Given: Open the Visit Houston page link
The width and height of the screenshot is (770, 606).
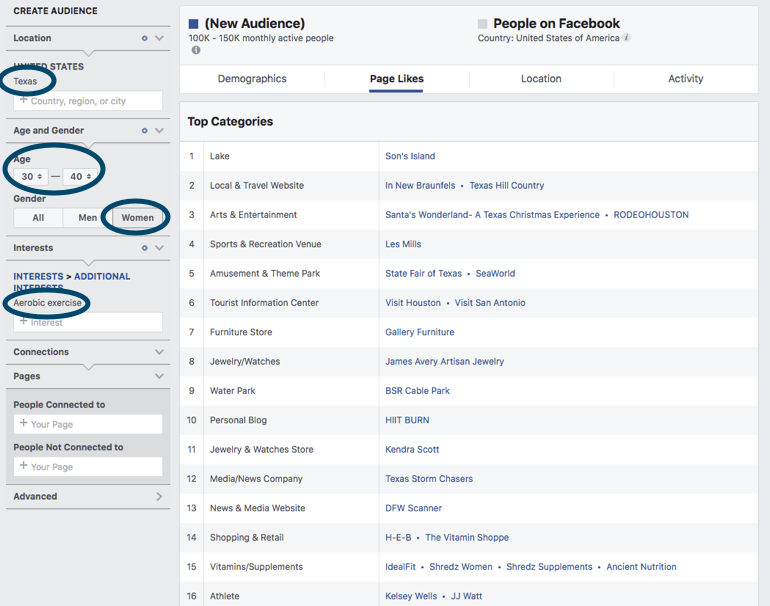Looking at the screenshot, I should click(x=413, y=303).
